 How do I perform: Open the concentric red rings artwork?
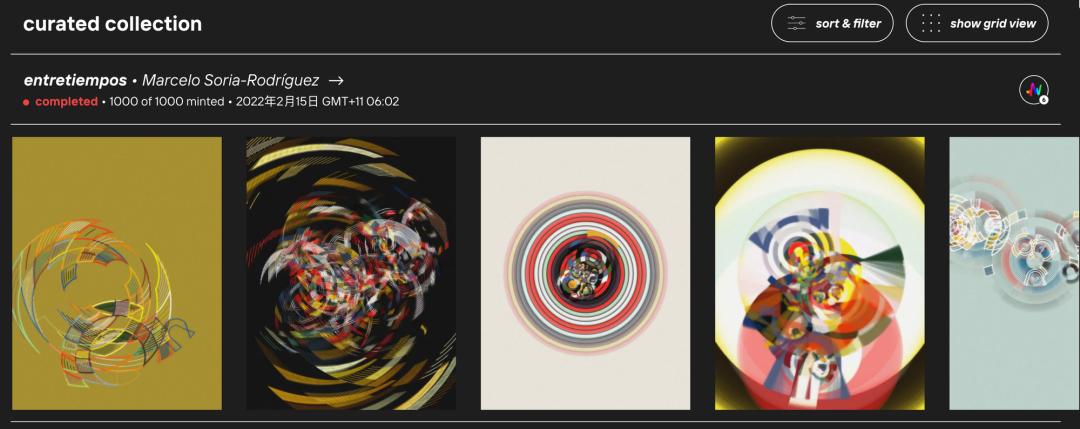[585, 273]
